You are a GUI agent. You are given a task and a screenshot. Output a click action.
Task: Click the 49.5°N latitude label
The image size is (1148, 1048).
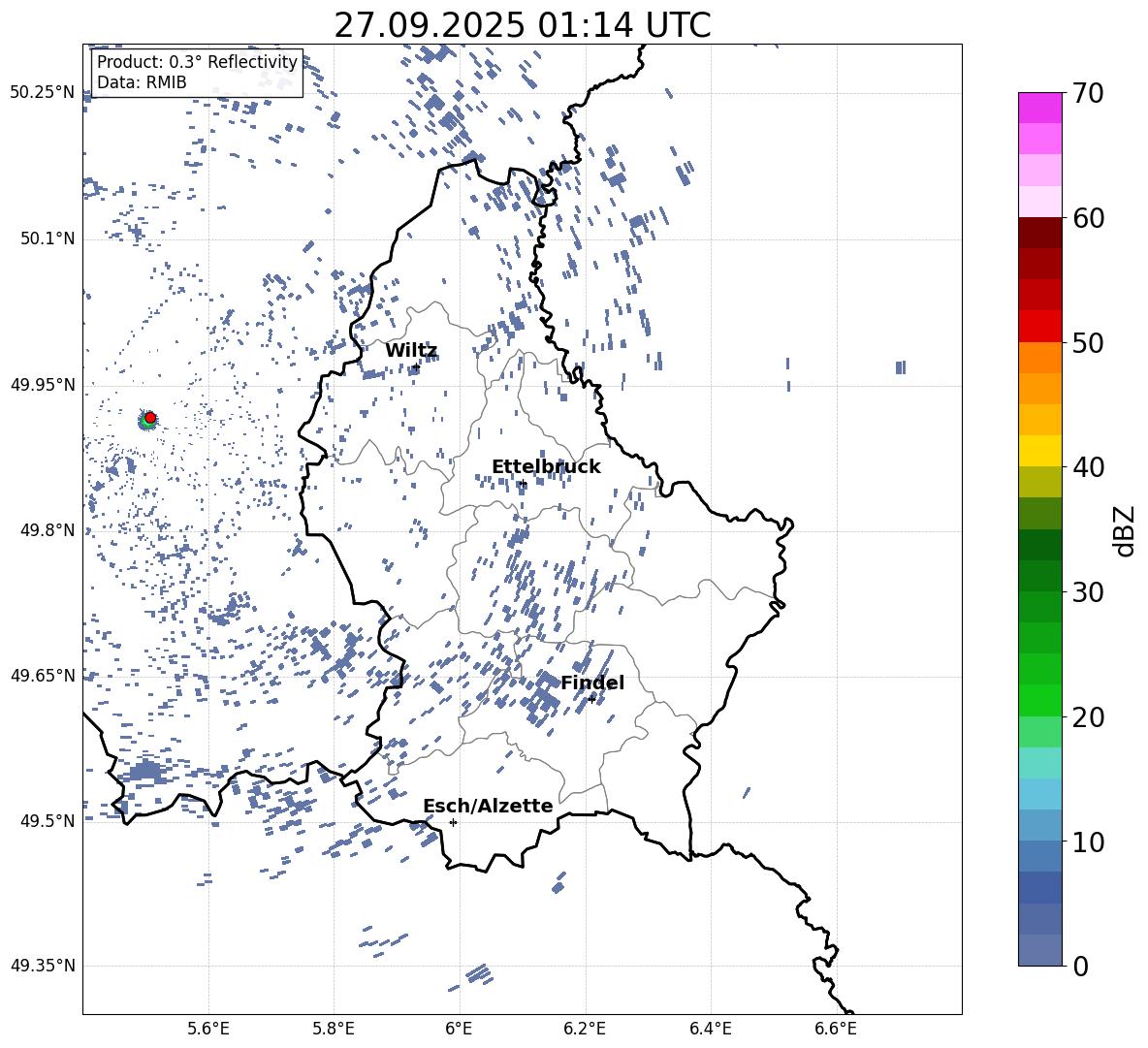click(48, 821)
